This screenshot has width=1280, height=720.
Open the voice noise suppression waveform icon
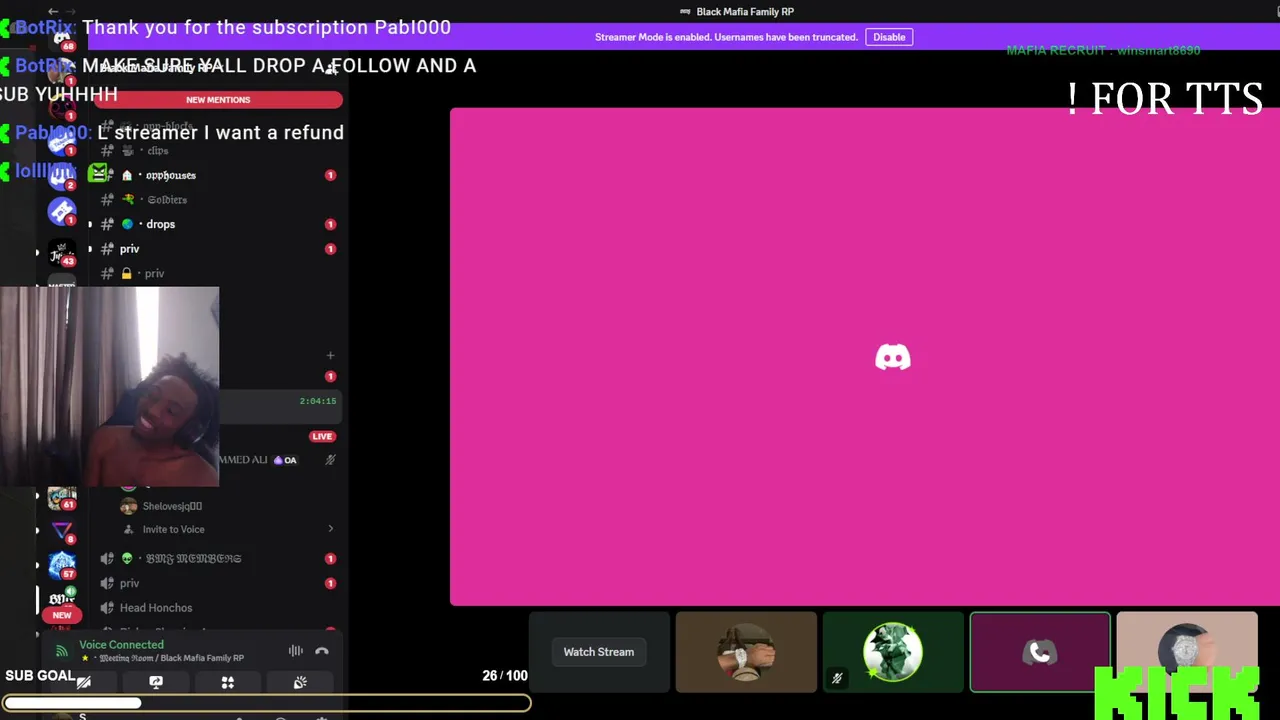(296, 651)
